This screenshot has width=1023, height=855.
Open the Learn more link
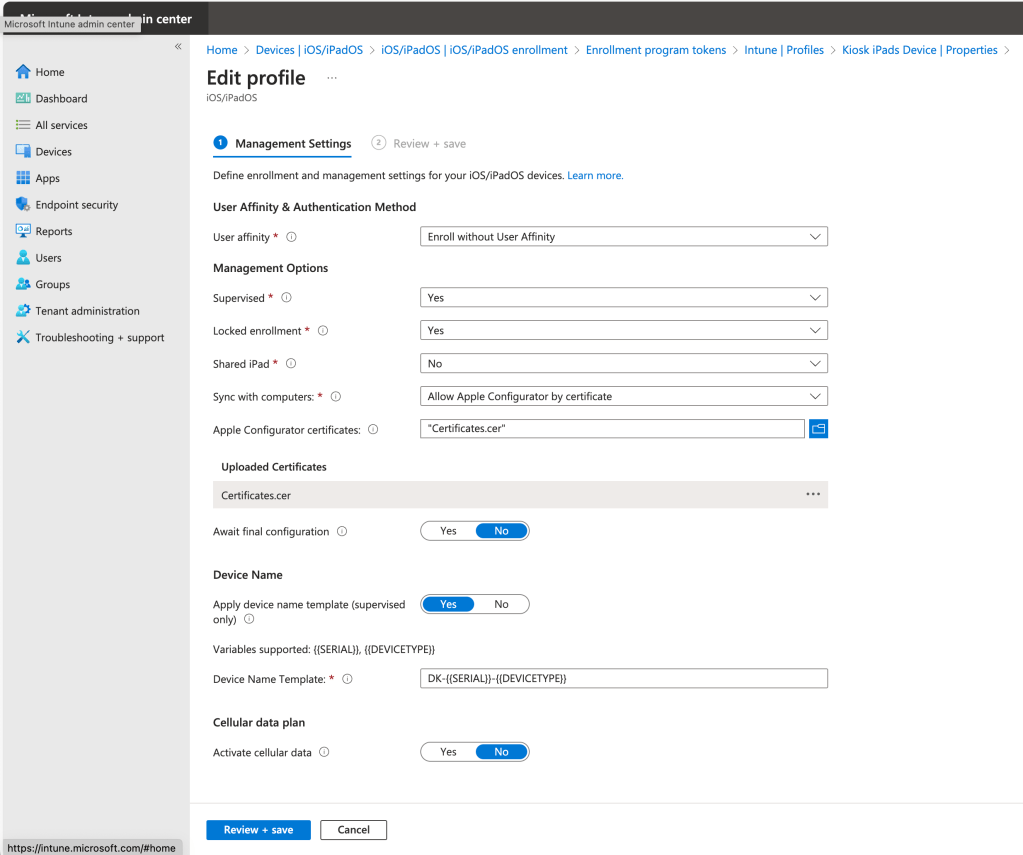(595, 176)
